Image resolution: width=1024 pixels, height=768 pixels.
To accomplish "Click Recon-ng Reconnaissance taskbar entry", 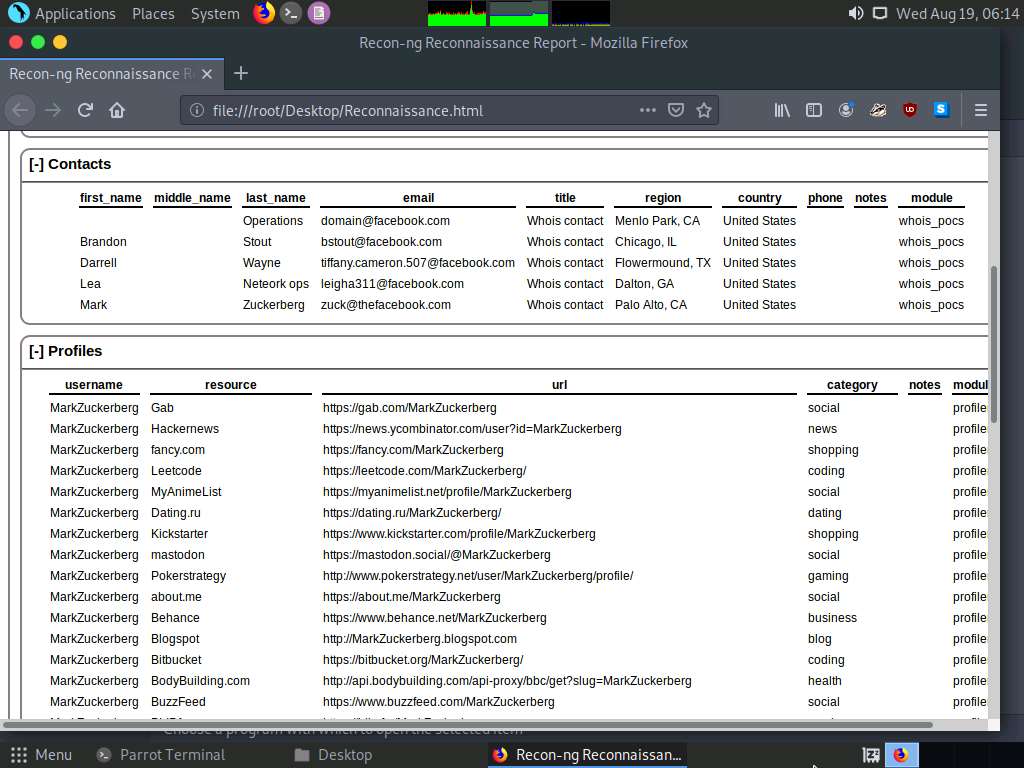I will pyautogui.click(x=588, y=755).
